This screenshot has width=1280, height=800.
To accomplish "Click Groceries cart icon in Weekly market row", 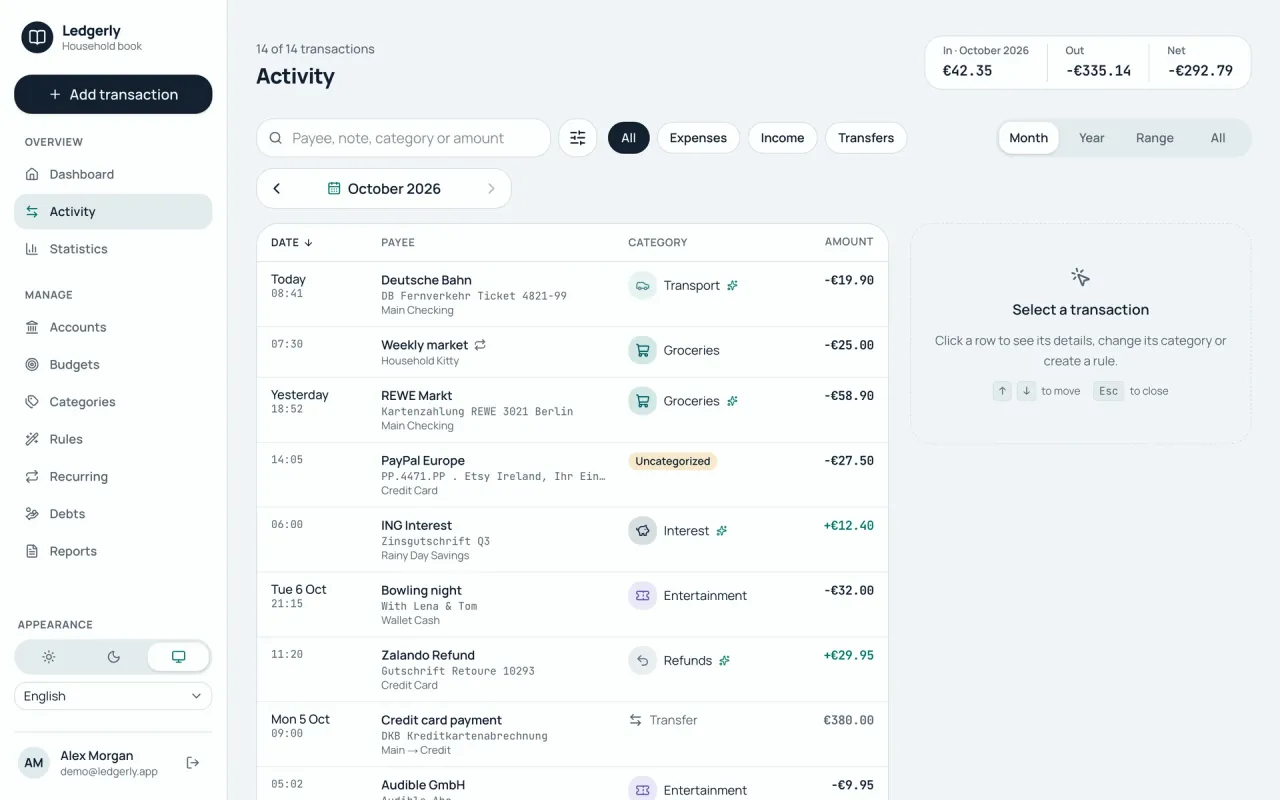I will (x=642, y=350).
